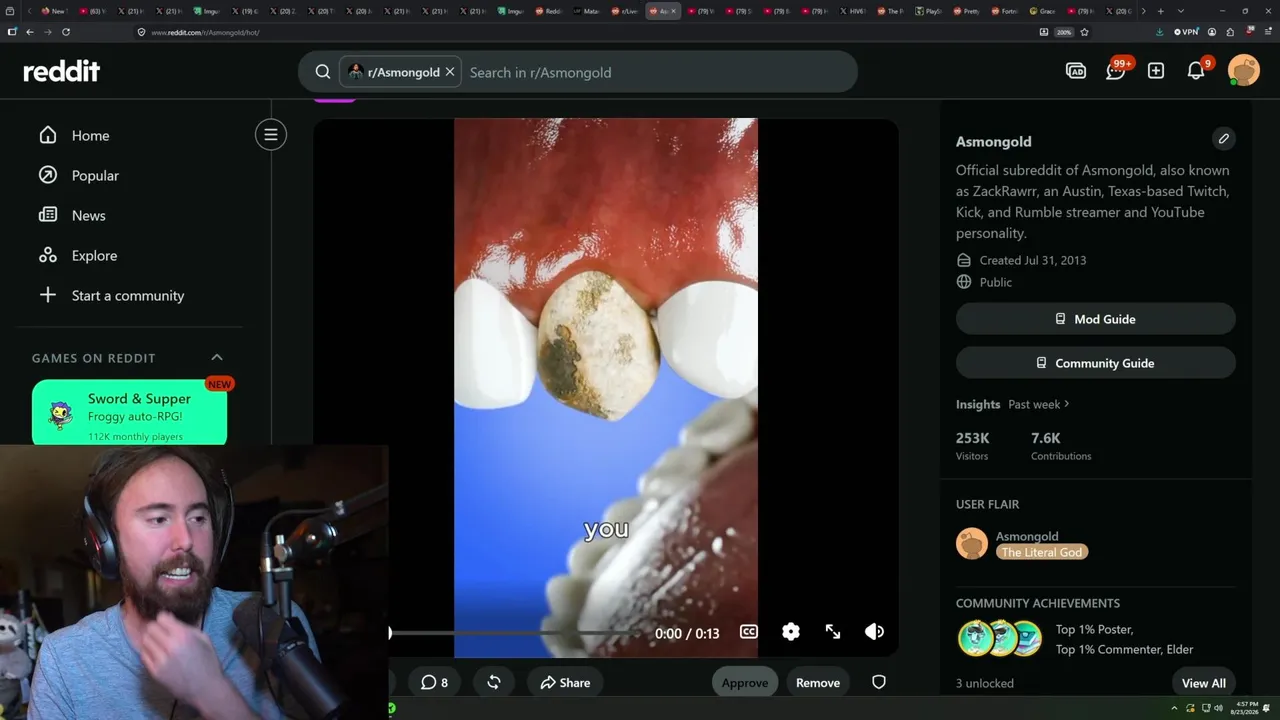This screenshot has height=720, width=1280.
Task: Open the taskbar clock and date
Action: tap(1246, 708)
